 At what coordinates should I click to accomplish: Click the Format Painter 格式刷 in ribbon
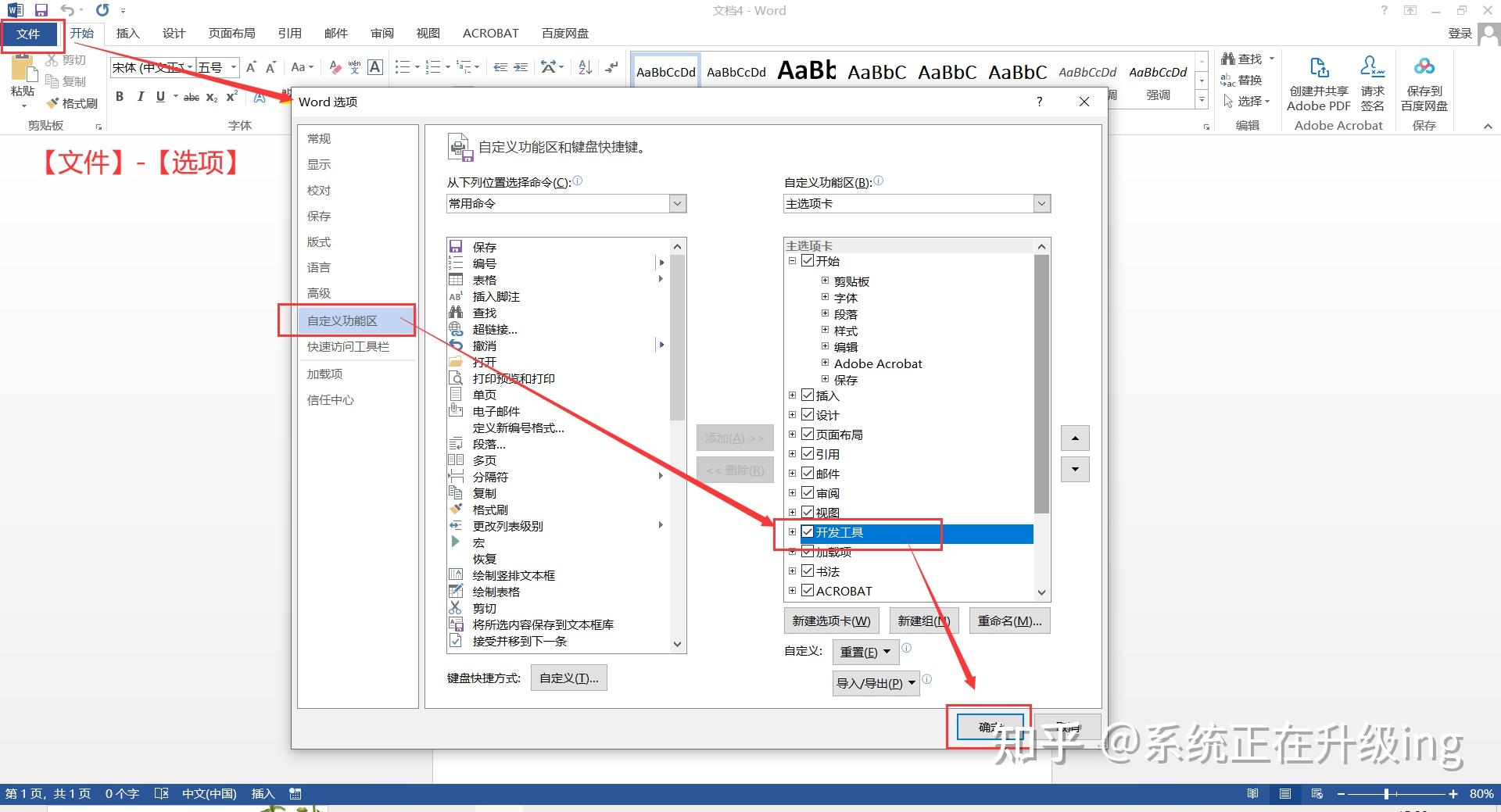point(72,103)
